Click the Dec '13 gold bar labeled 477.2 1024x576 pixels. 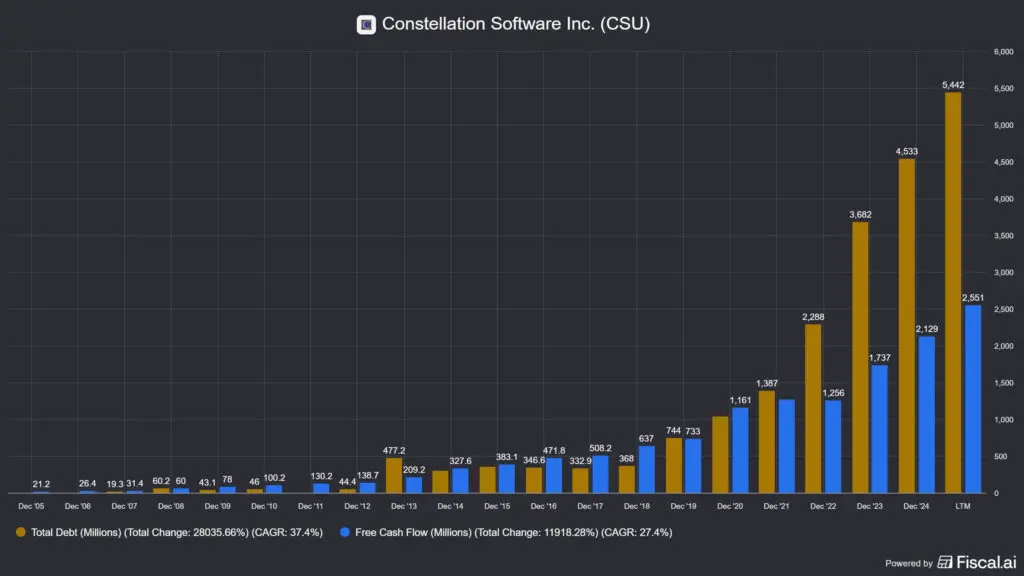394,475
